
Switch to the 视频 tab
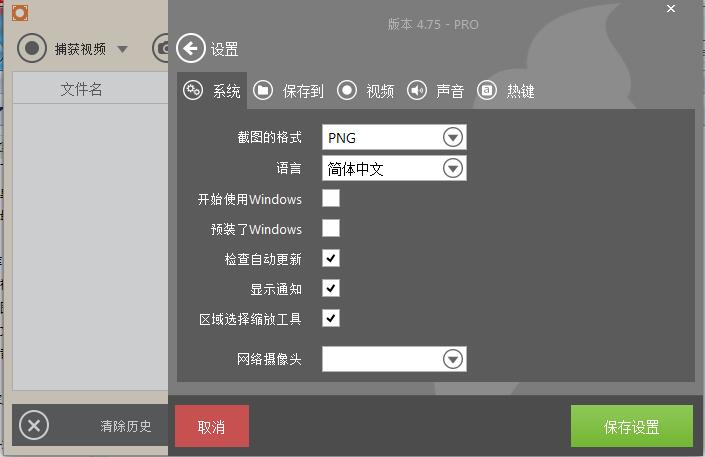(366, 90)
